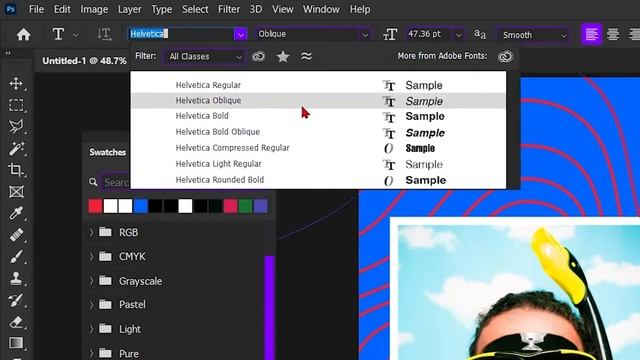Choose Helvetica Bold font

click(x=318, y=116)
